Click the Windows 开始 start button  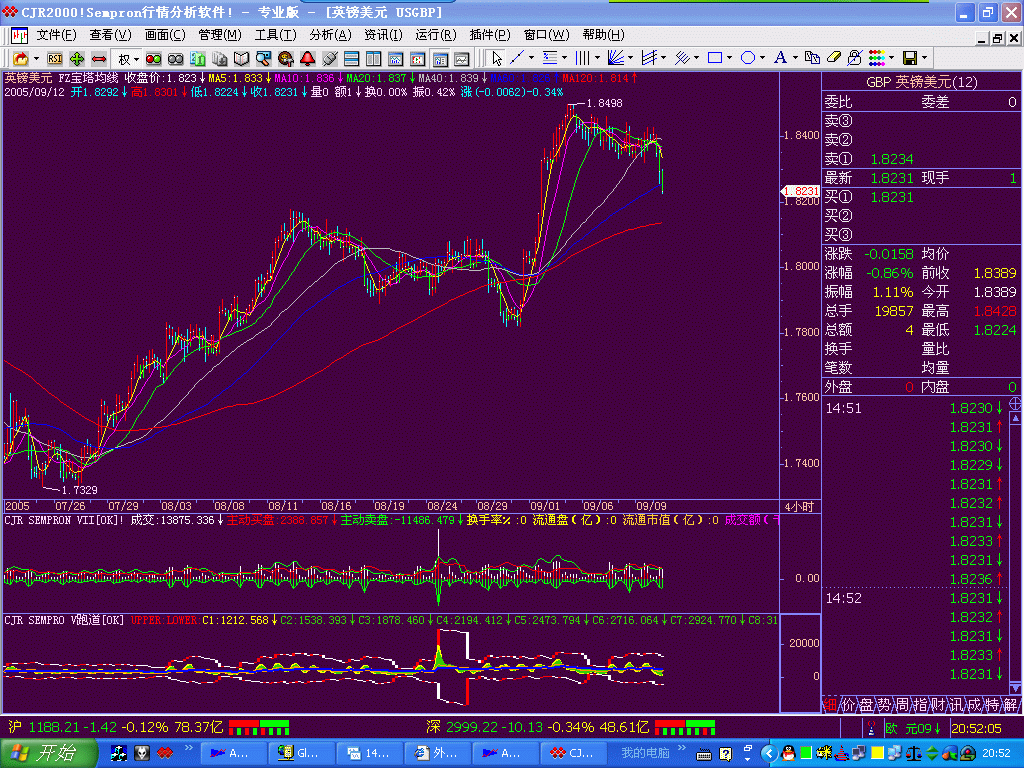pos(48,753)
